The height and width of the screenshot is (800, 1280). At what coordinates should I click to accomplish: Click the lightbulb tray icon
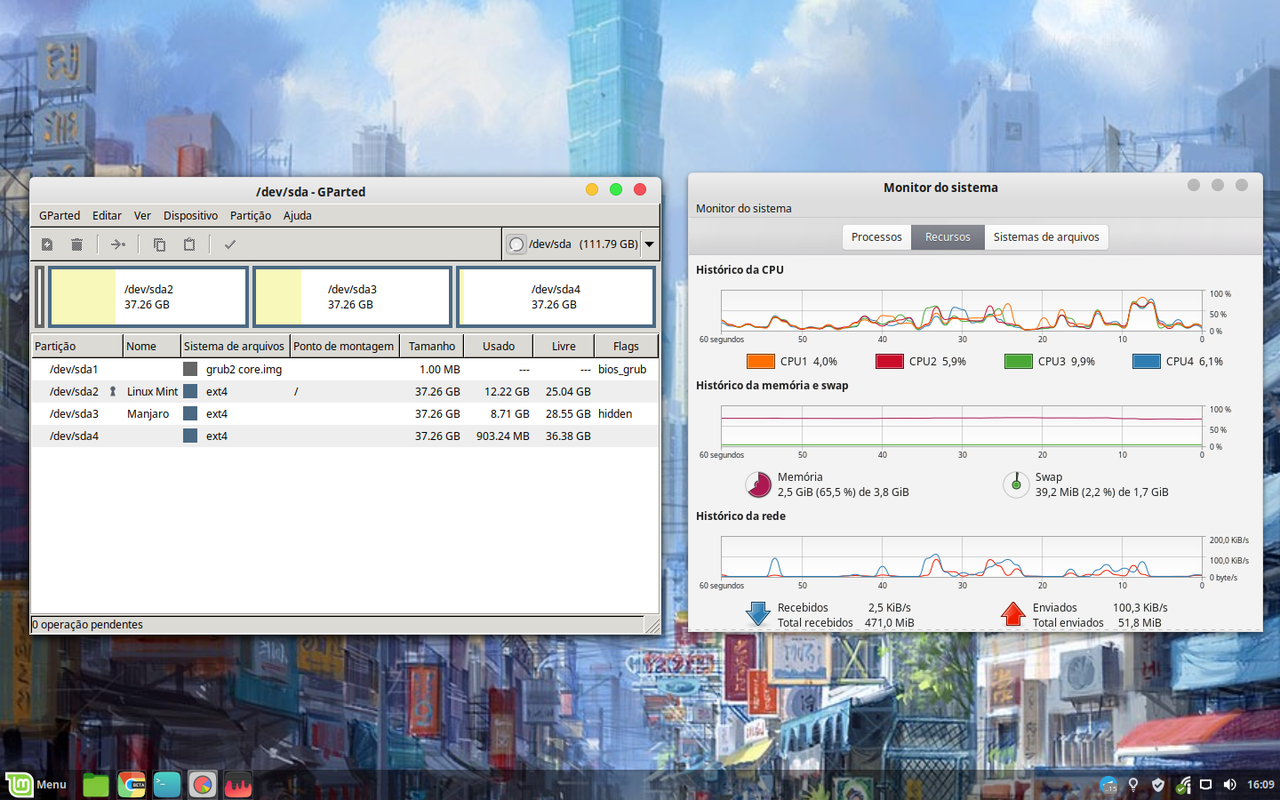(x=1133, y=784)
